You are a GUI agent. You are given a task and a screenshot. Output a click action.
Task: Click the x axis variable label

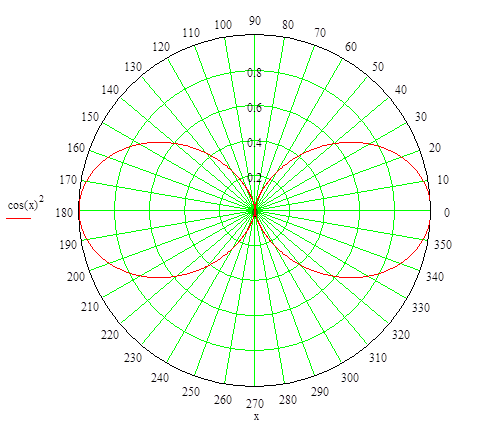256,417
